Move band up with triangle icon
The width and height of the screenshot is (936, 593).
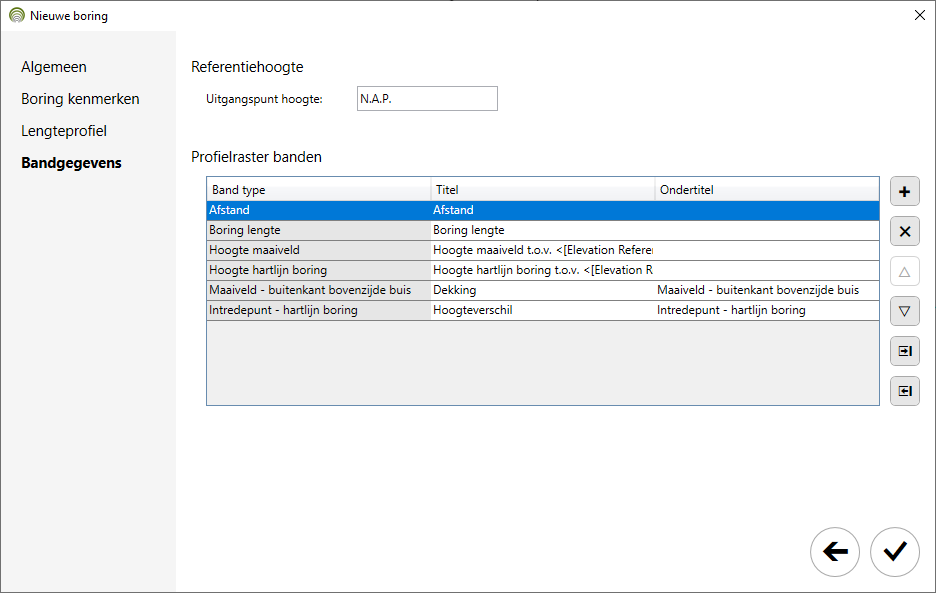click(904, 272)
